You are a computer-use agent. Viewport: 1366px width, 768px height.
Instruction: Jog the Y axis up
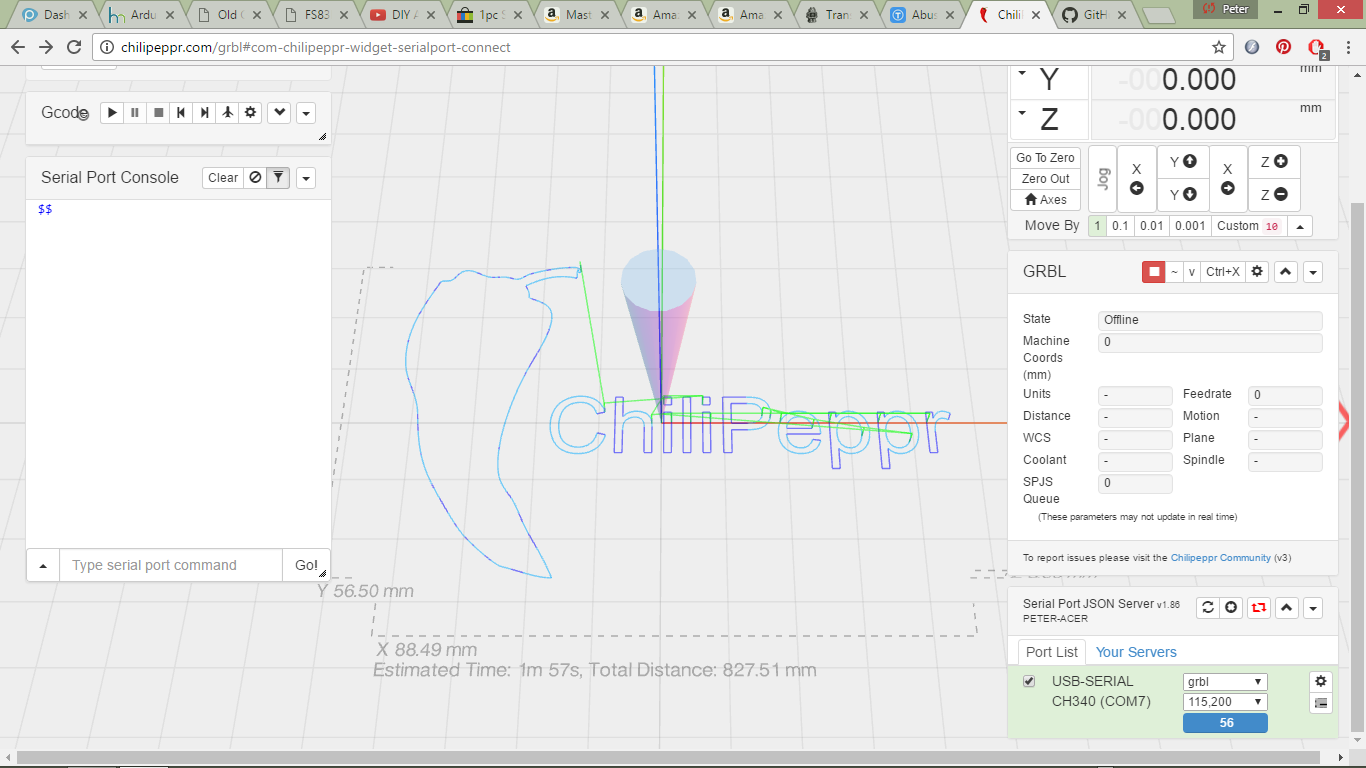click(1183, 162)
